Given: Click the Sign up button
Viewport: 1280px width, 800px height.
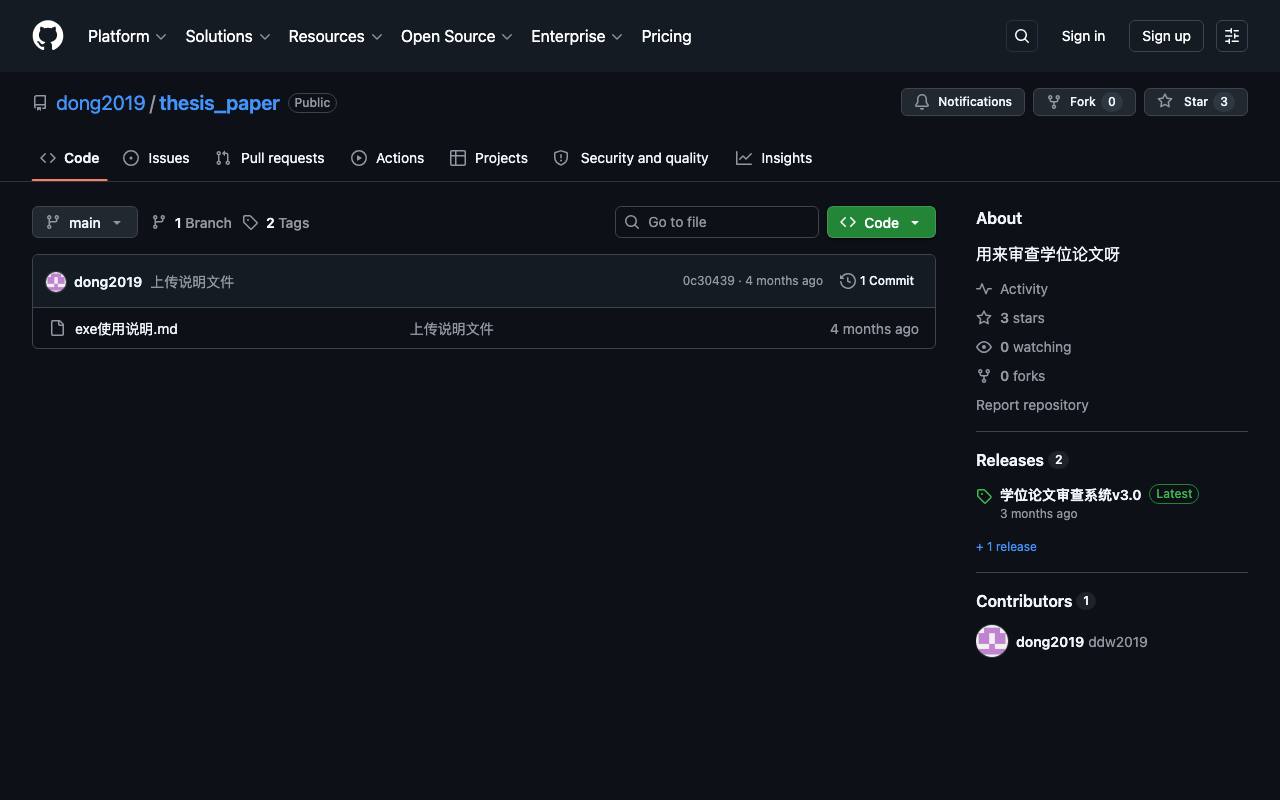Looking at the screenshot, I should tap(1166, 36).
